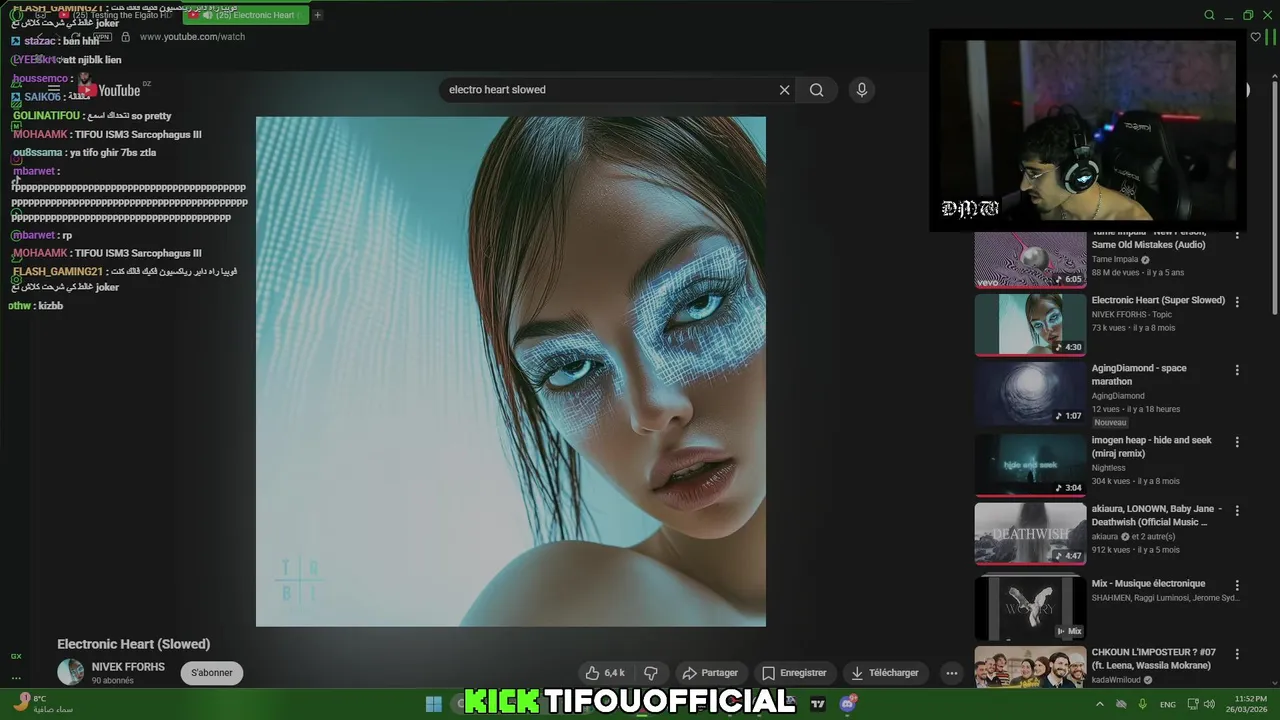Viewport: 1280px width, 720px height.
Task: Click the main video album artwork
Action: [x=511, y=372]
